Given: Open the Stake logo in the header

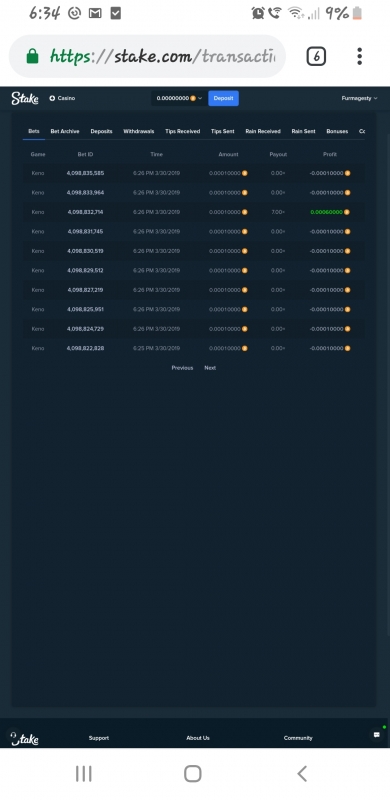Looking at the screenshot, I should (25, 98).
